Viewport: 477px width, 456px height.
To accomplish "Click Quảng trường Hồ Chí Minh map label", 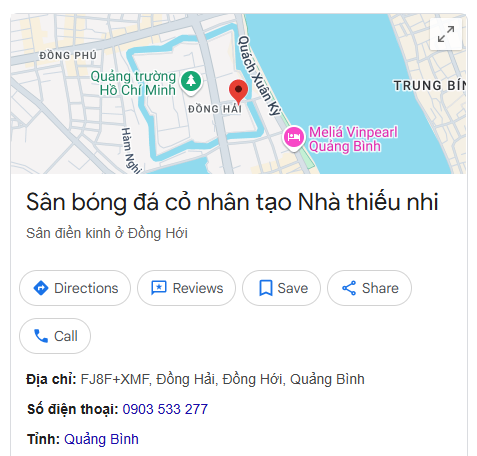I will coord(133,83).
